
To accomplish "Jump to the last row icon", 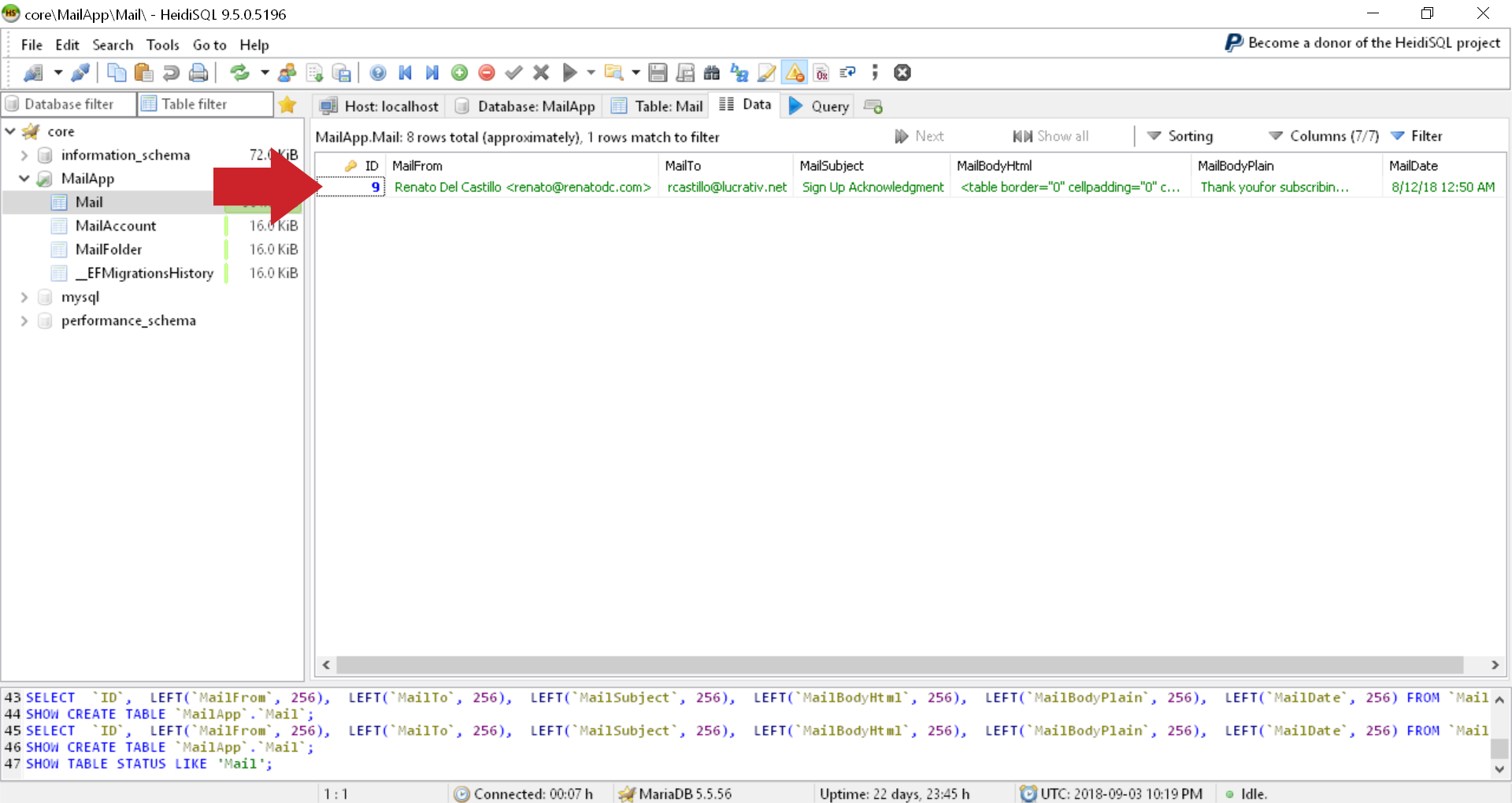I will pos(432,73).
